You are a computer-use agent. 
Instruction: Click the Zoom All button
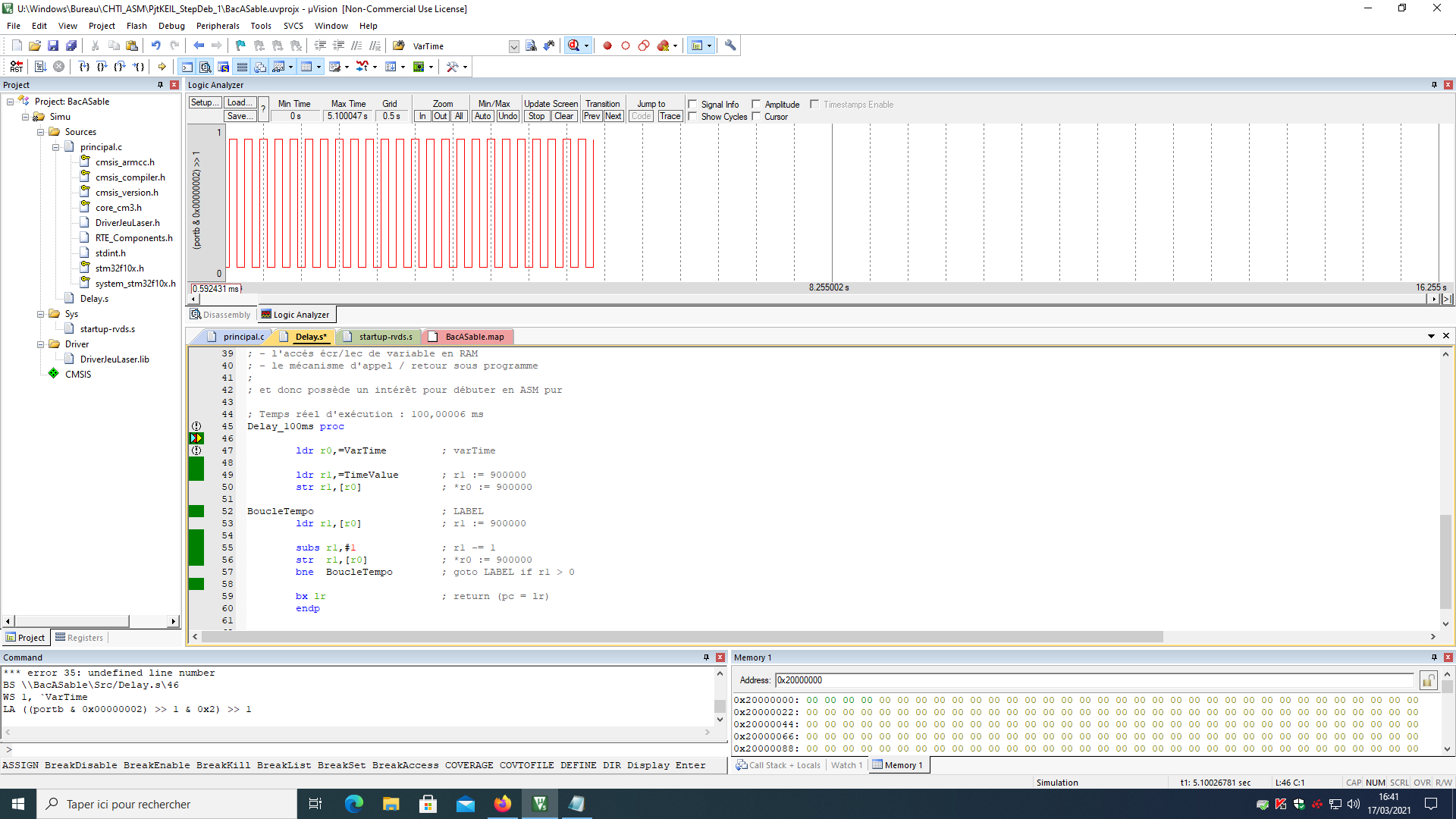point(459,117)
